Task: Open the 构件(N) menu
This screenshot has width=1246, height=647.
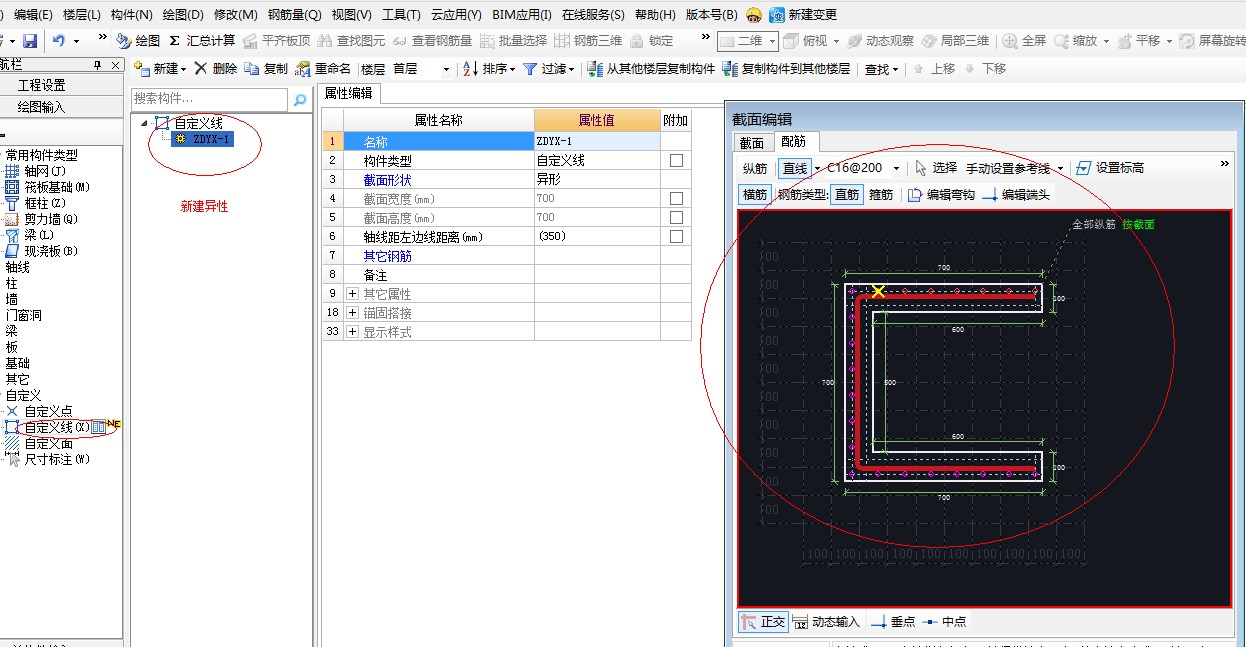Action: (132, 15)
